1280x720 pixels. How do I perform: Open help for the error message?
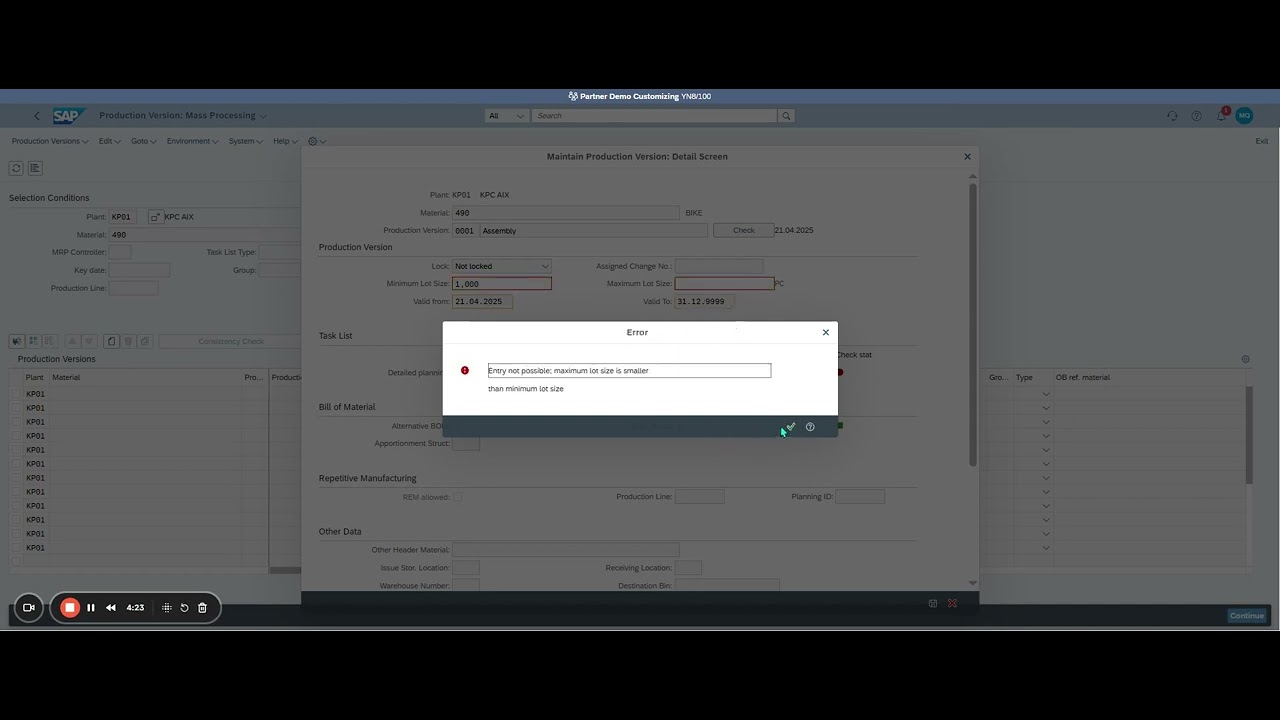click(x=810, y=427)
